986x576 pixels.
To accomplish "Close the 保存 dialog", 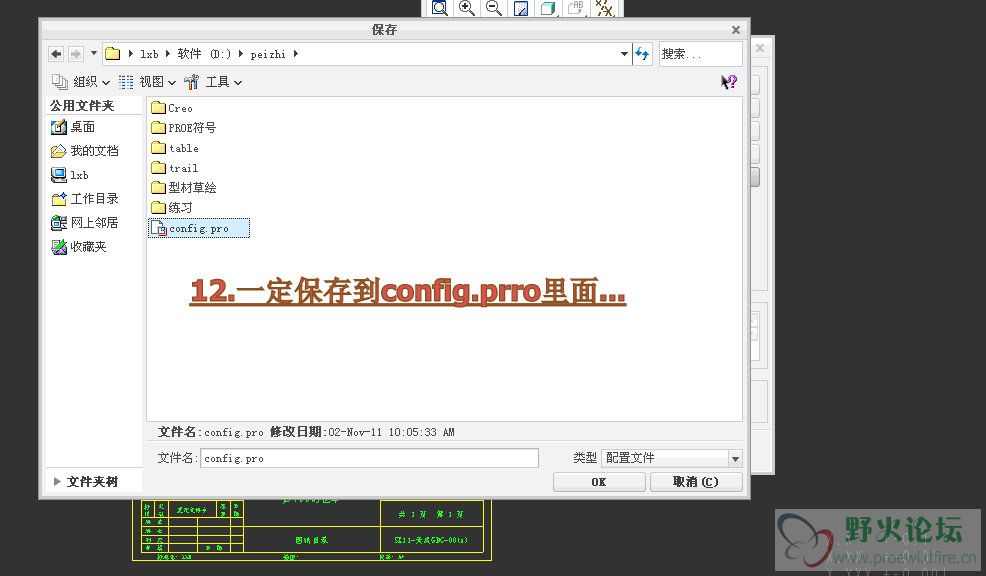I will coord(736,30).
